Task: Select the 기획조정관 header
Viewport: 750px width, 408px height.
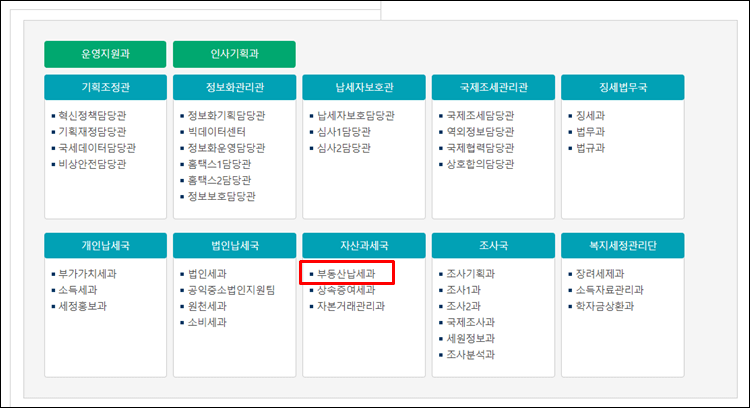Action: [105, 87]
